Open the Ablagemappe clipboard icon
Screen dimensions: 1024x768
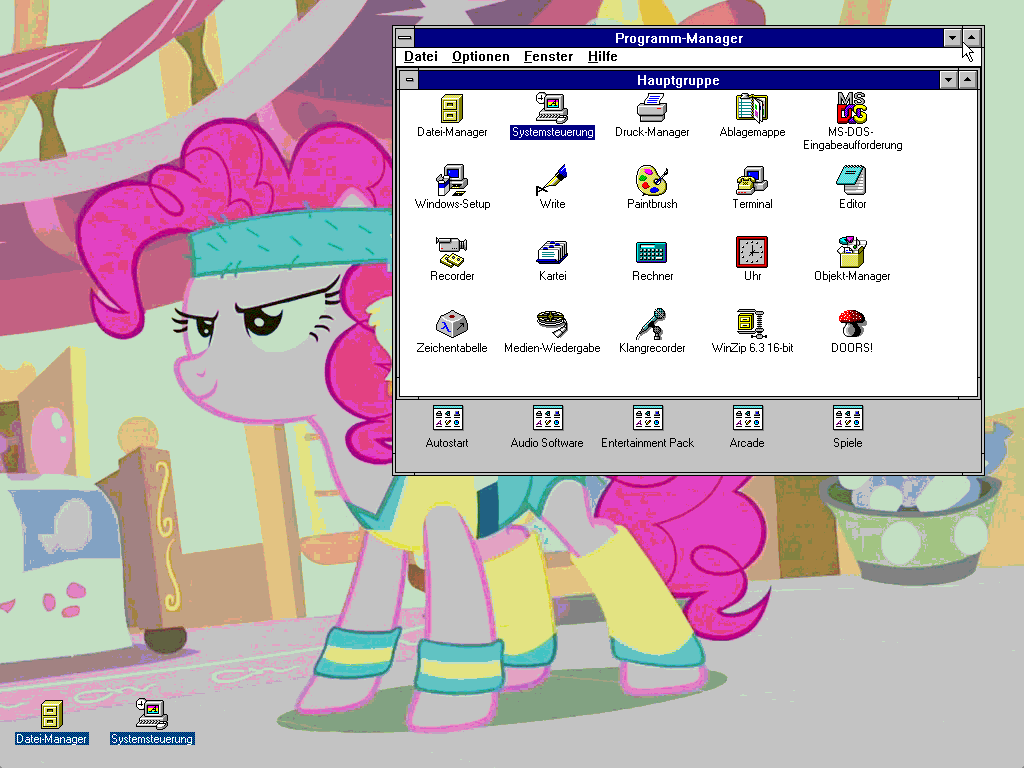click(752, 108)
